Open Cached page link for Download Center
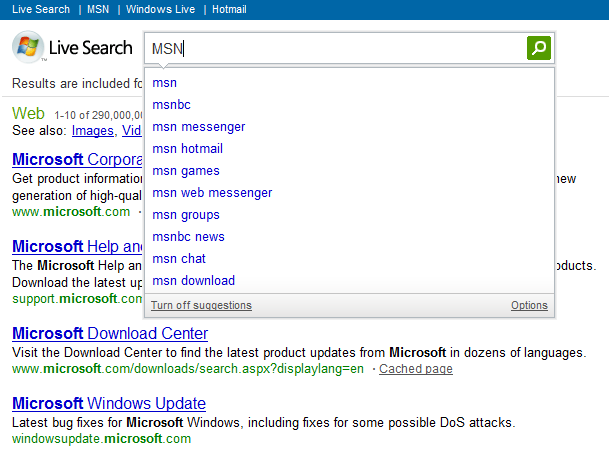609x454 pixels. pos(416,369)
